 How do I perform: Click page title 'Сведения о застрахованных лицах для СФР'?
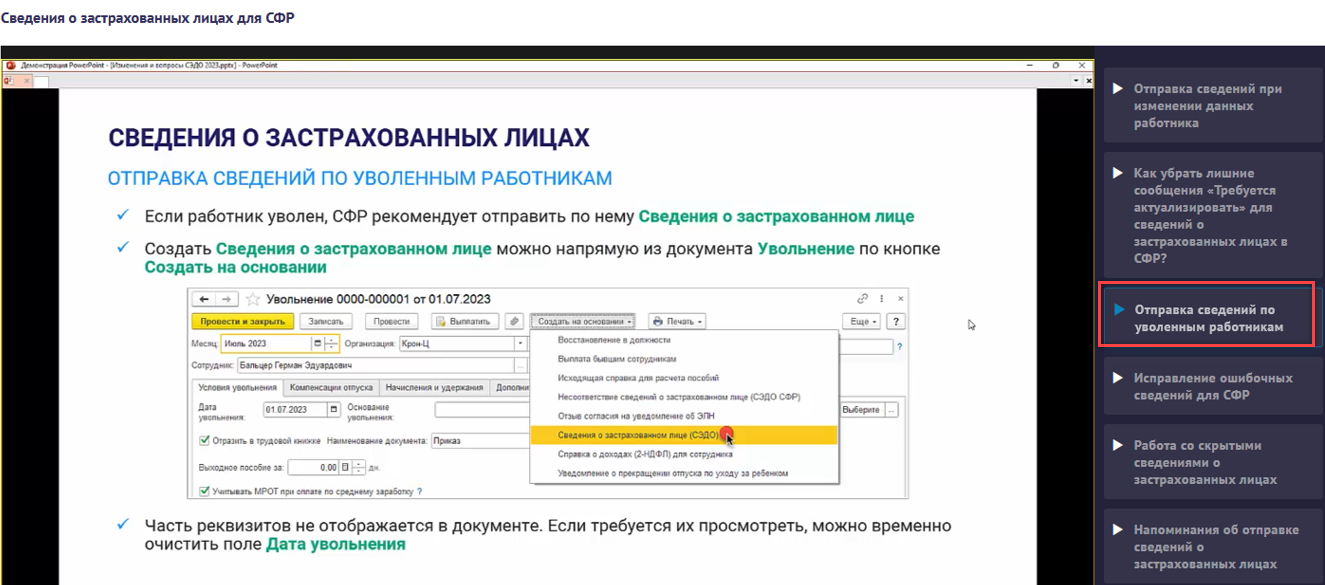pos(148,18)
